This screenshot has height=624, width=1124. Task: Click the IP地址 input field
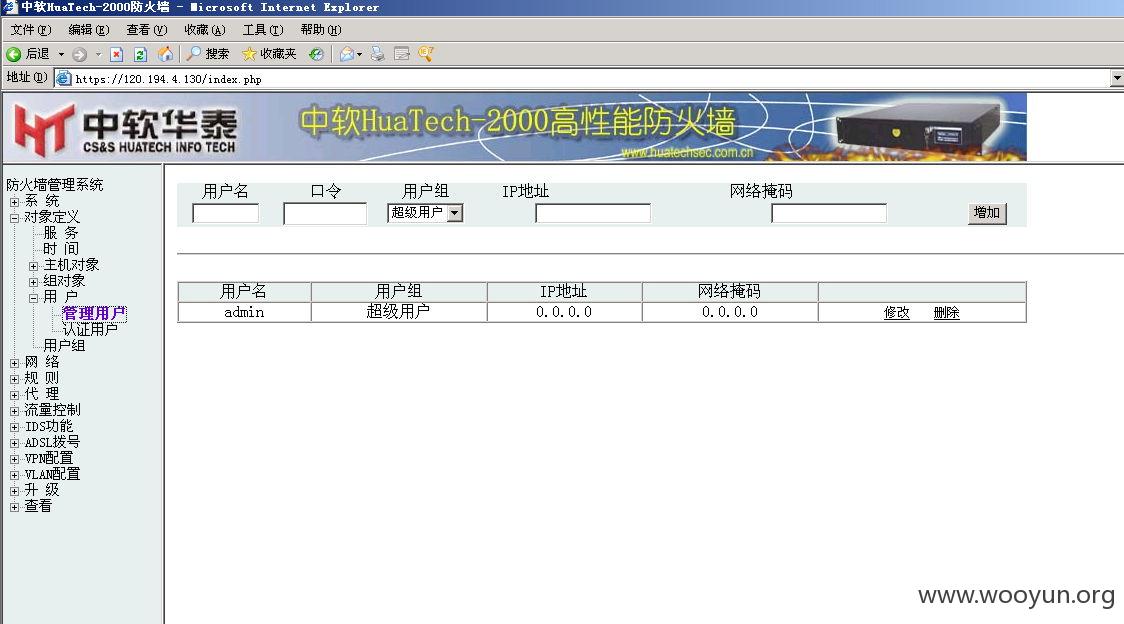593,213
